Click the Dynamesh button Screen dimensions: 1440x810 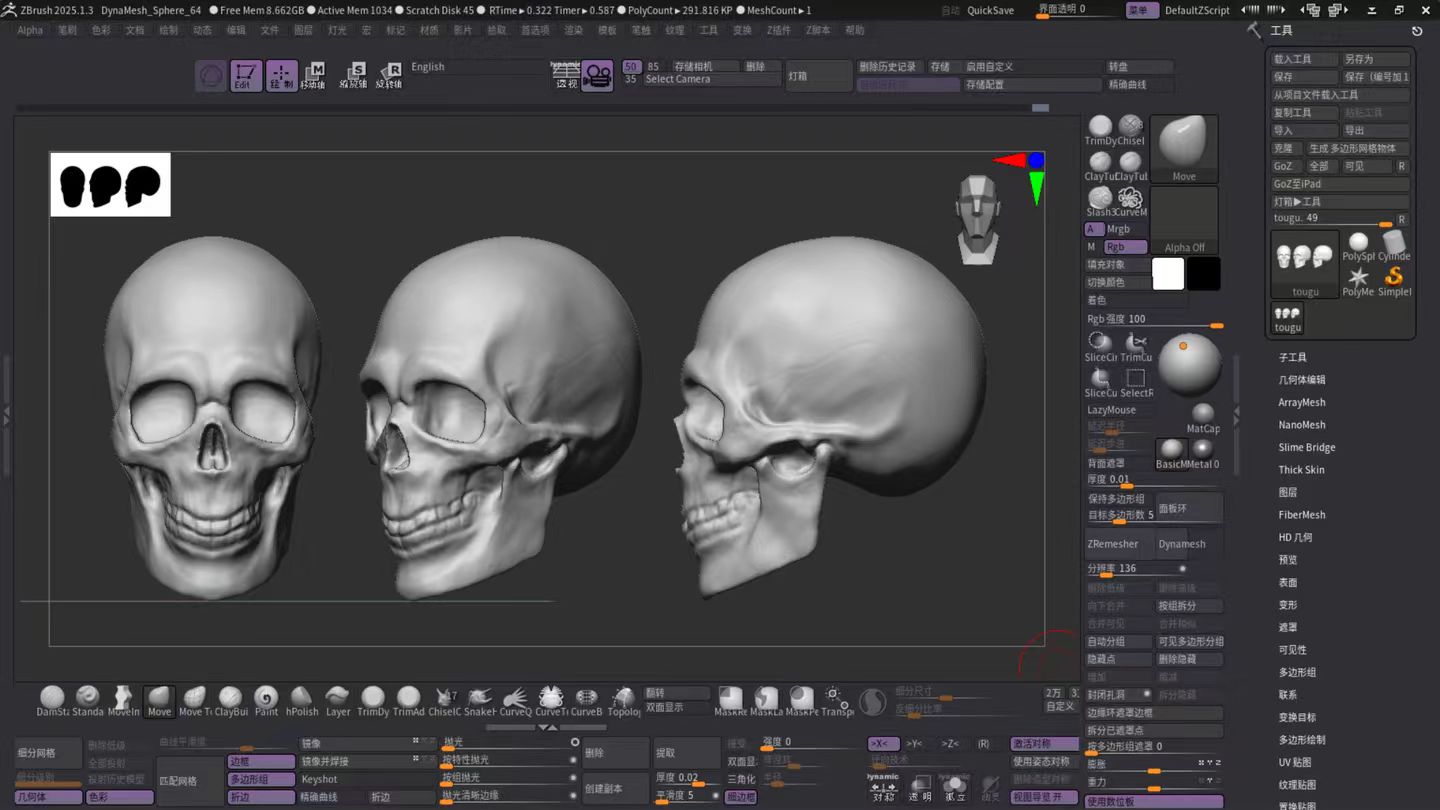1188,544
